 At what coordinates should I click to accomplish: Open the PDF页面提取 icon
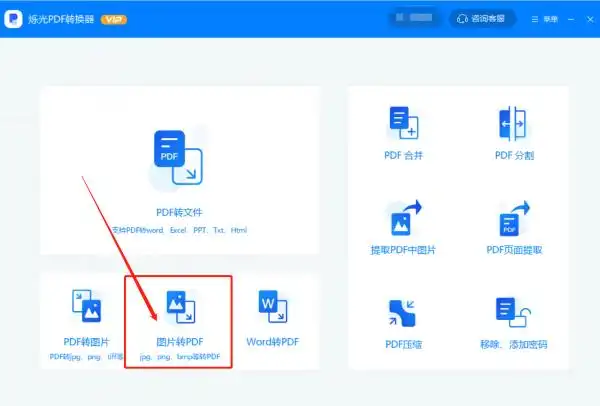(x=513, y=218)
